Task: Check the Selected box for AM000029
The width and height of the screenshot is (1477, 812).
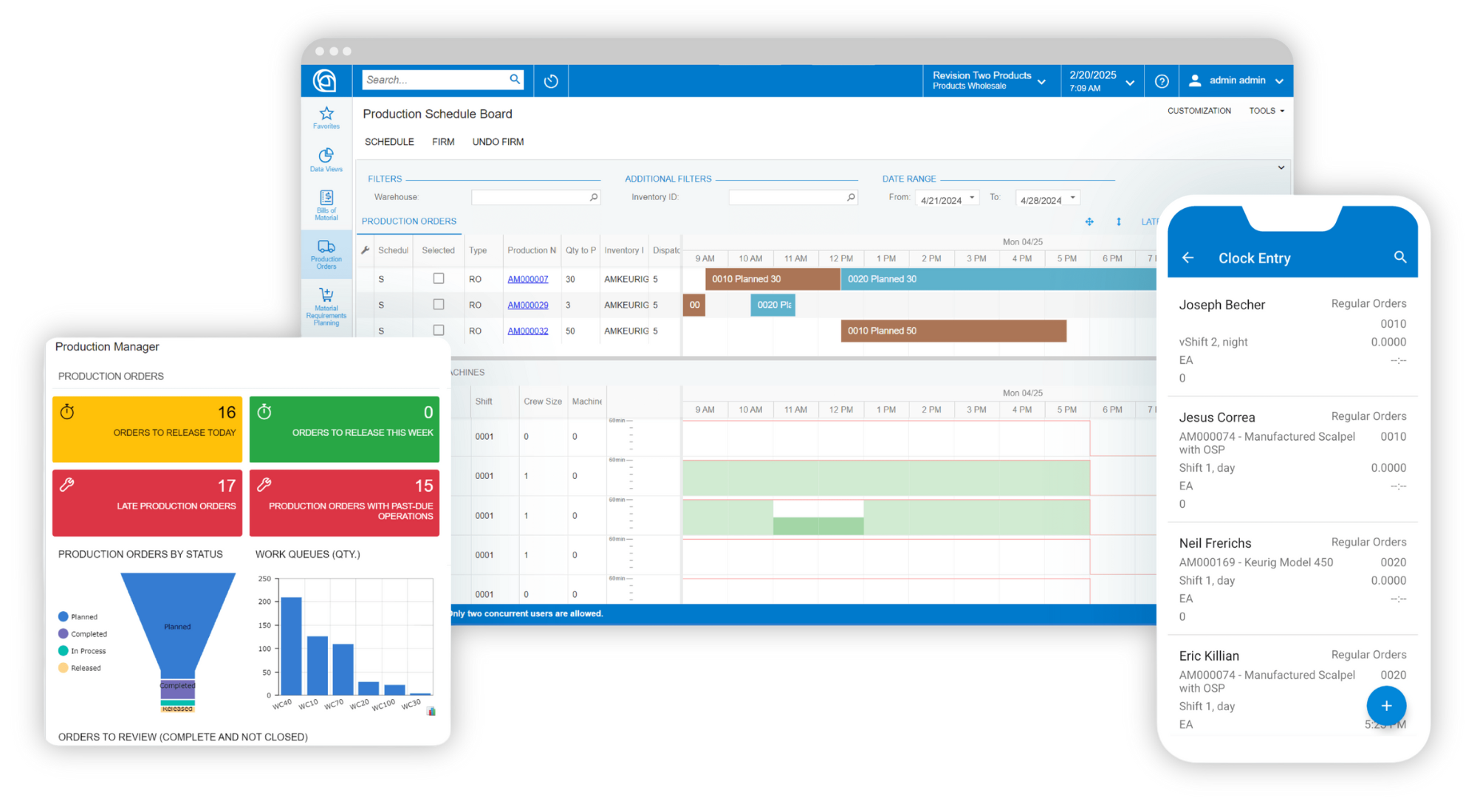Action: (x=439, y=304)
